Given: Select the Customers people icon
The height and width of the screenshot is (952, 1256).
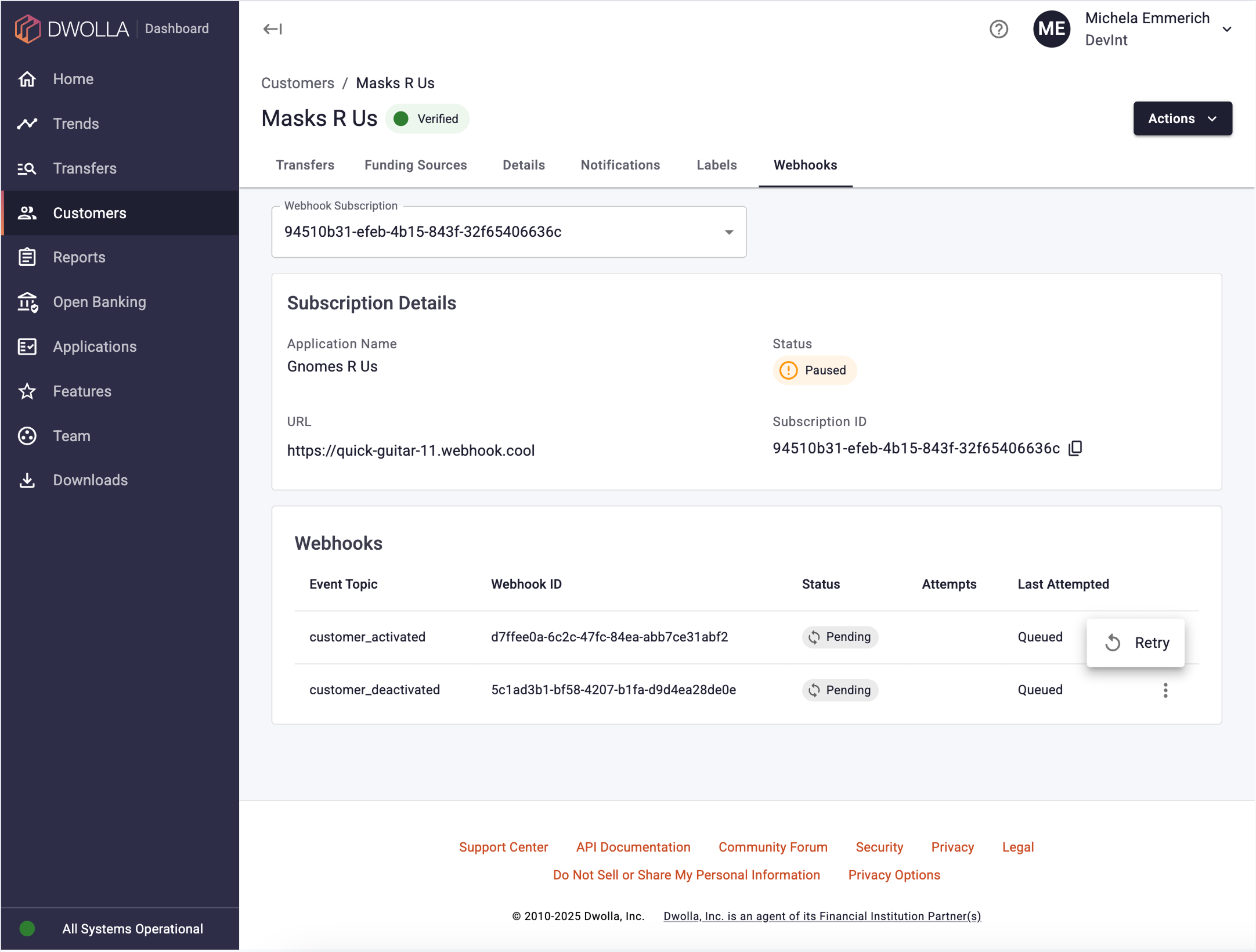Looking at the screenshot, I should 27,213.
